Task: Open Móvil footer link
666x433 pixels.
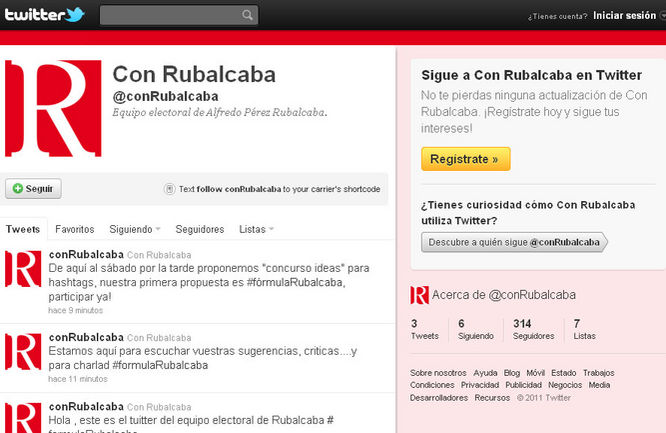Action: coord(536,373)
